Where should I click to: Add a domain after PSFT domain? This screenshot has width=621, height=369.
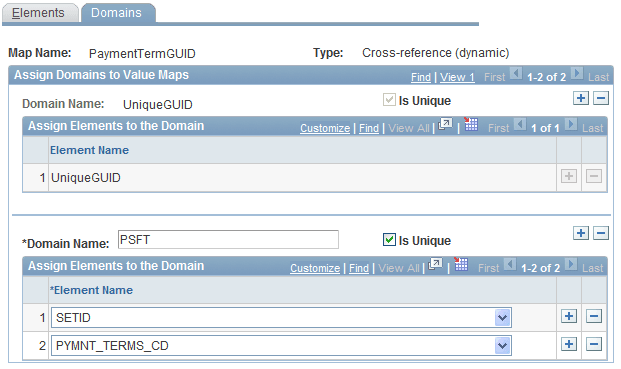pos(581,233)
